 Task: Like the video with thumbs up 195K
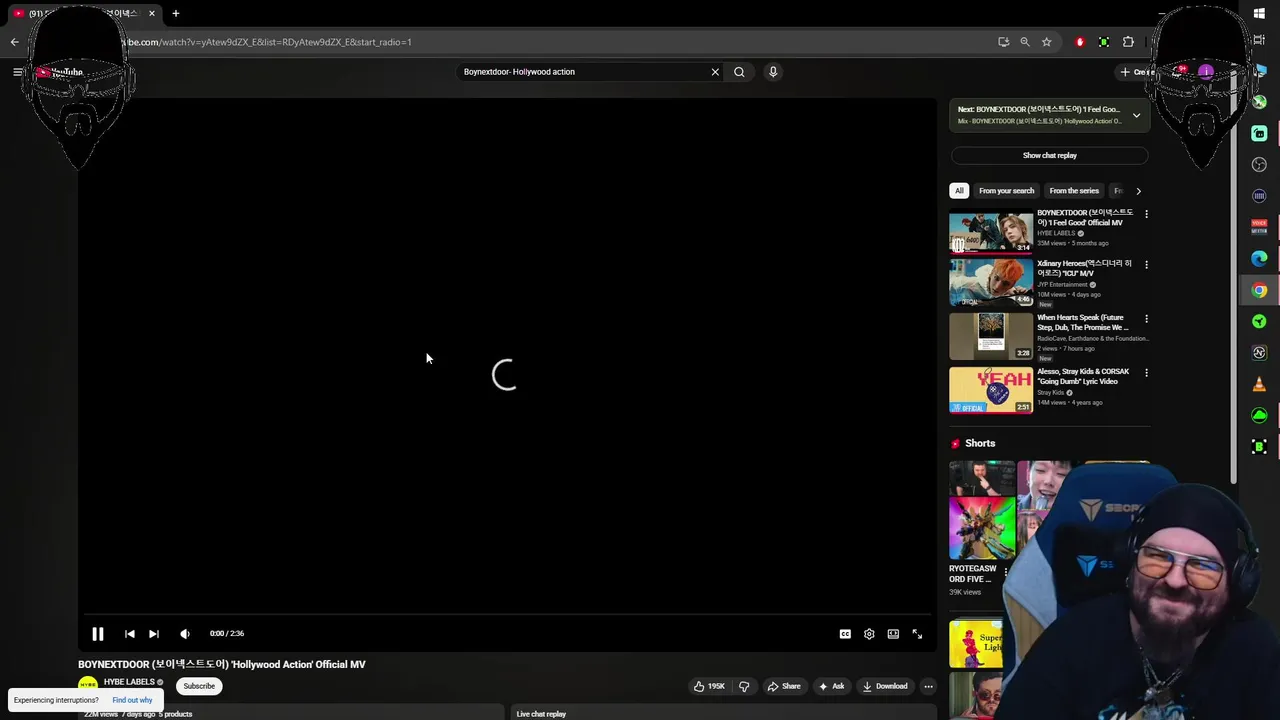pos(709,687)
